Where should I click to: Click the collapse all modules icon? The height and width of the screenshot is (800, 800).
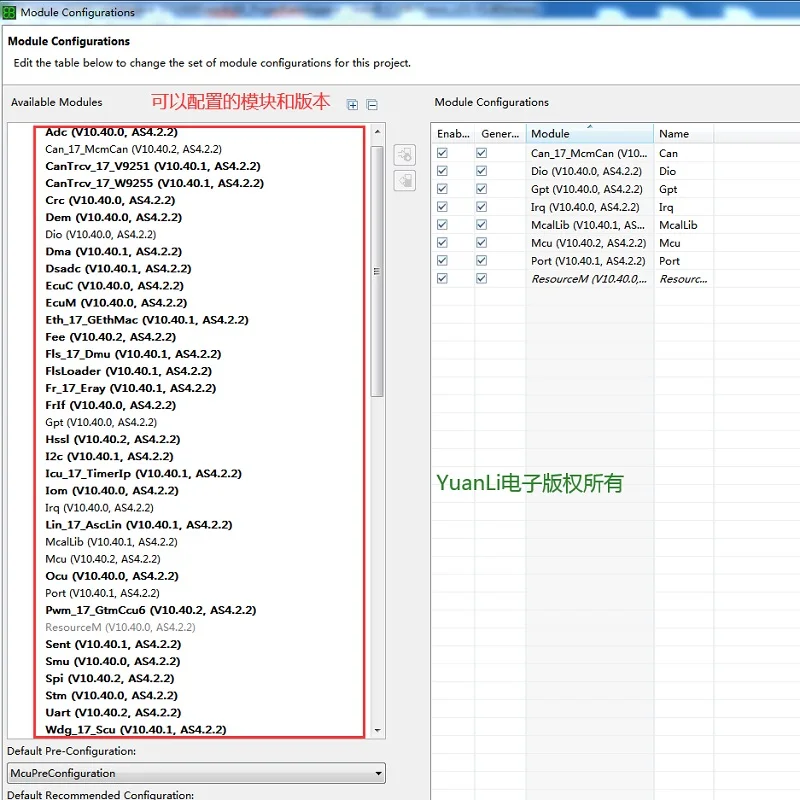coord(372,105)
